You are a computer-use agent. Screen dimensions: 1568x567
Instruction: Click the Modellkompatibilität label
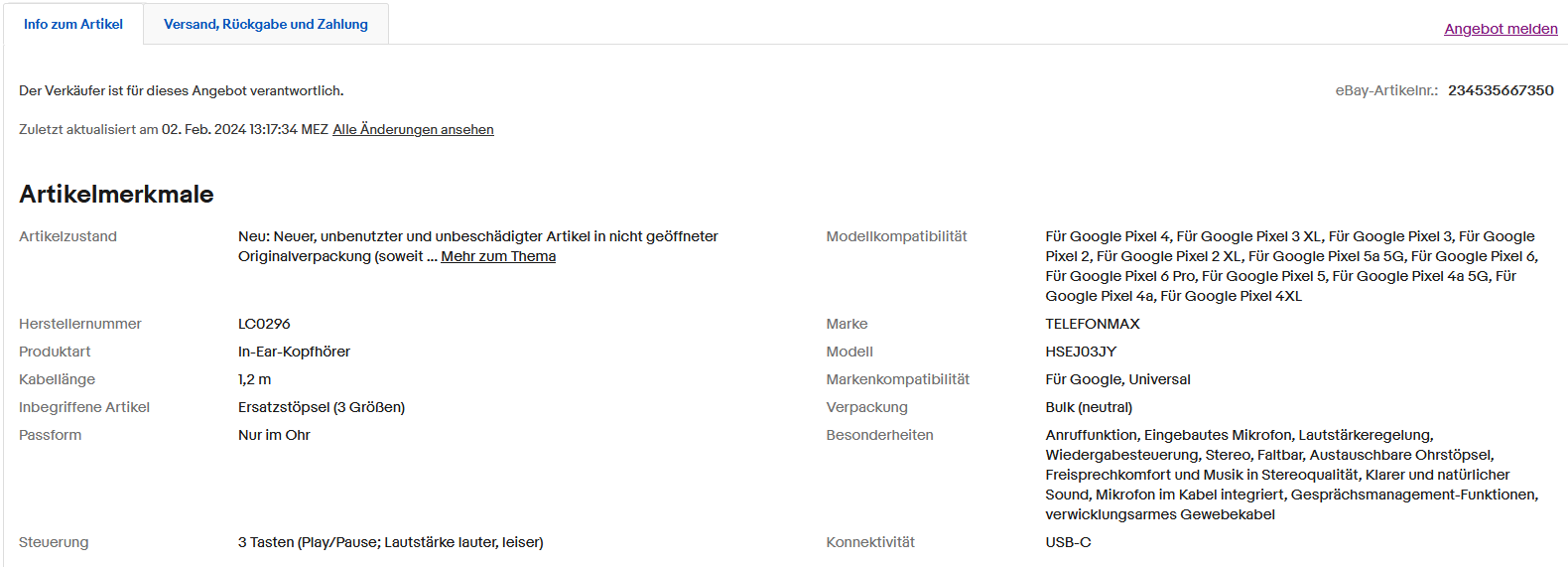click(896, 236)
